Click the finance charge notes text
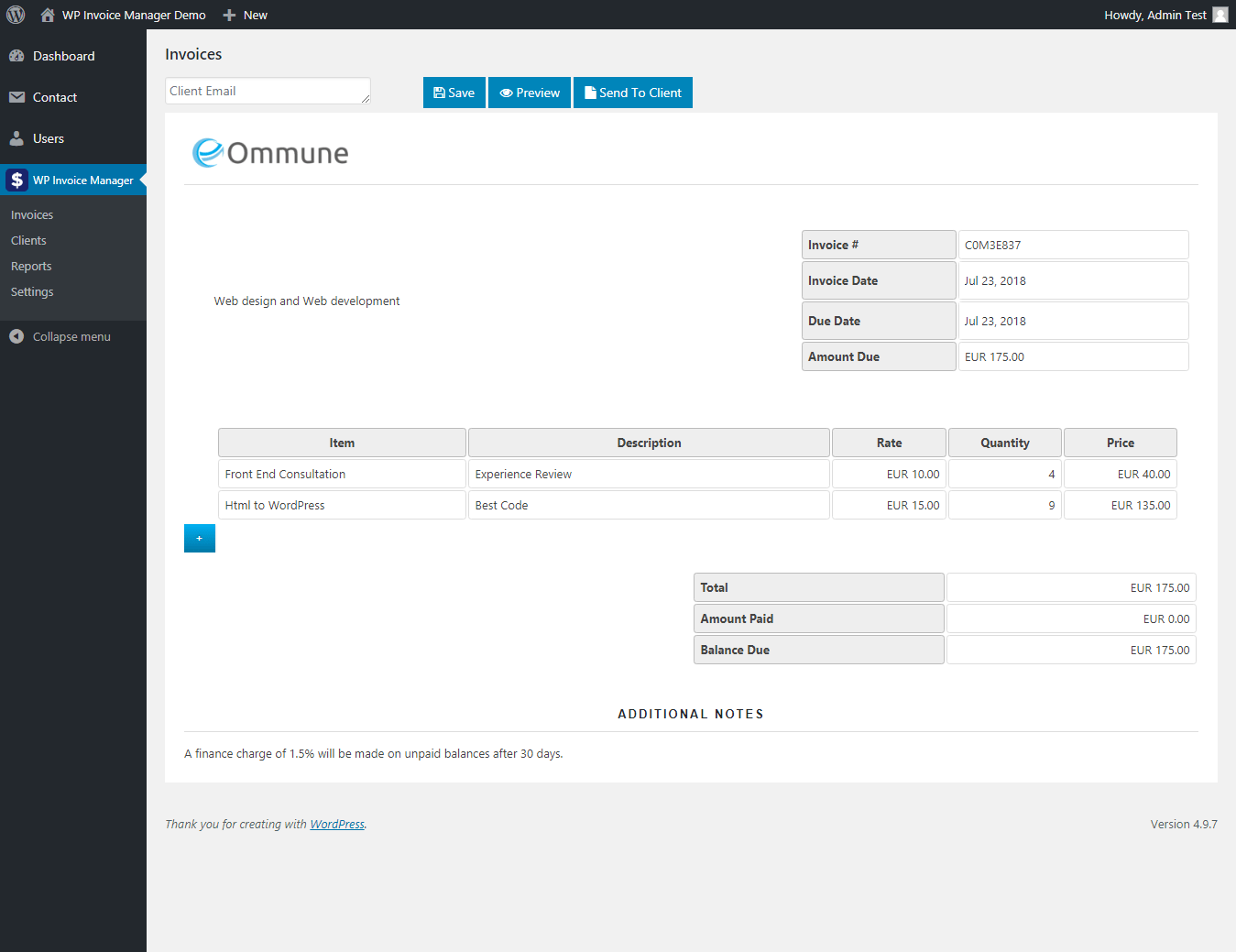Viewport: 1236px width, 952px height. pos(374,753)
